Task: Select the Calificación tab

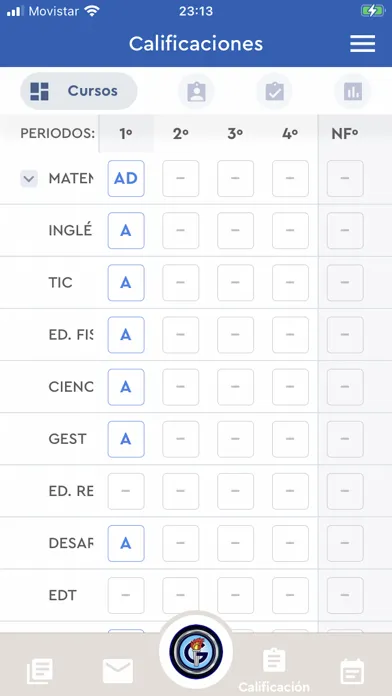Action: (x=274, y=669)
